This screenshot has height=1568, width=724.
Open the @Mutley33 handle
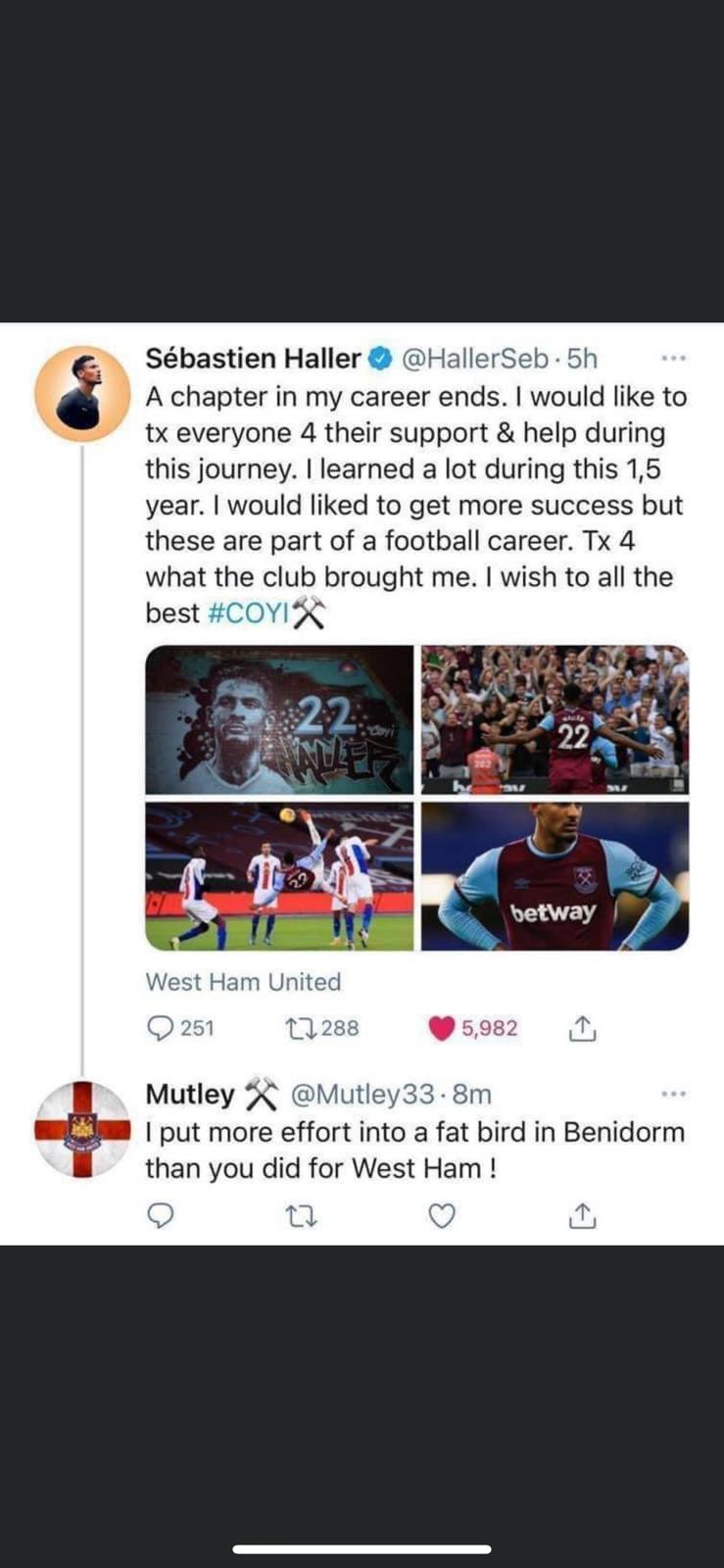362,1094
